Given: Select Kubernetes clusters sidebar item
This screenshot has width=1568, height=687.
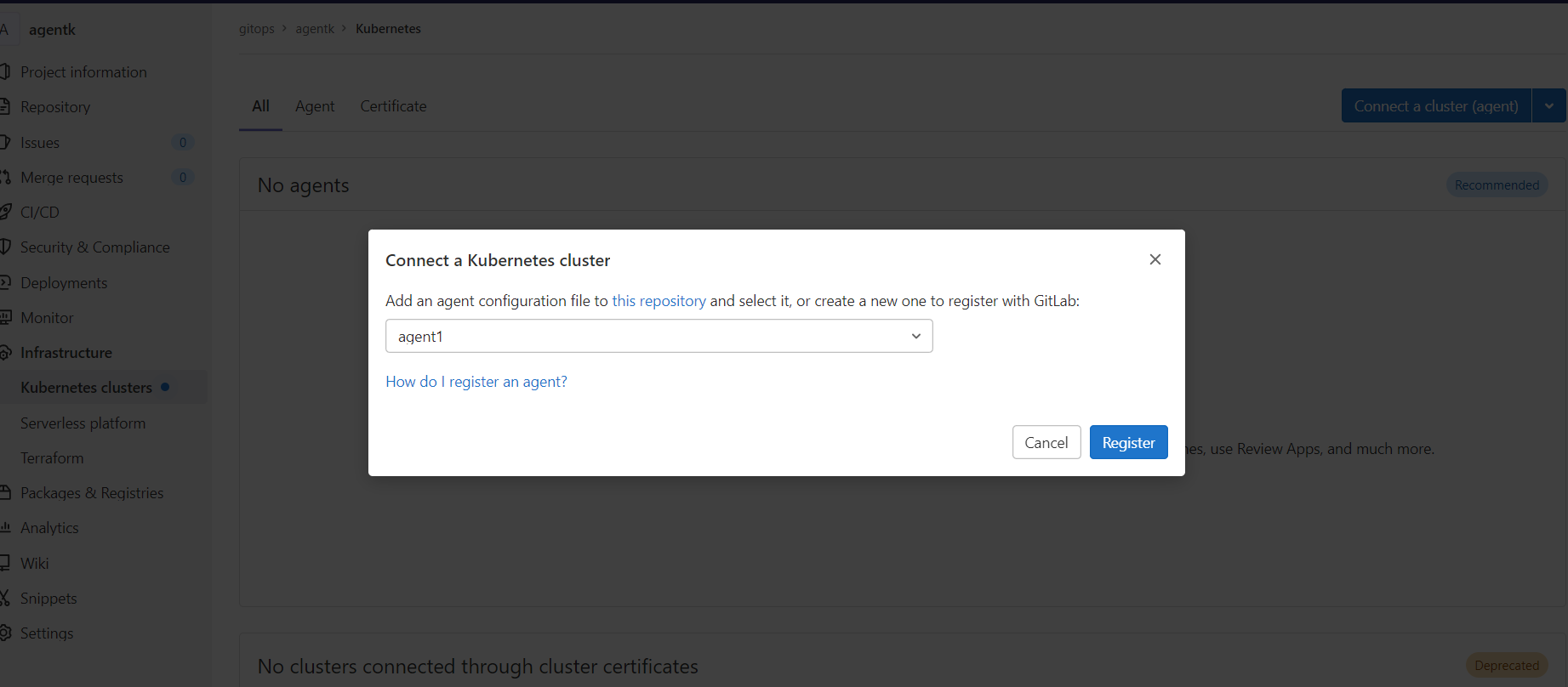Looking at the screenshot, I should pos(86,388).
